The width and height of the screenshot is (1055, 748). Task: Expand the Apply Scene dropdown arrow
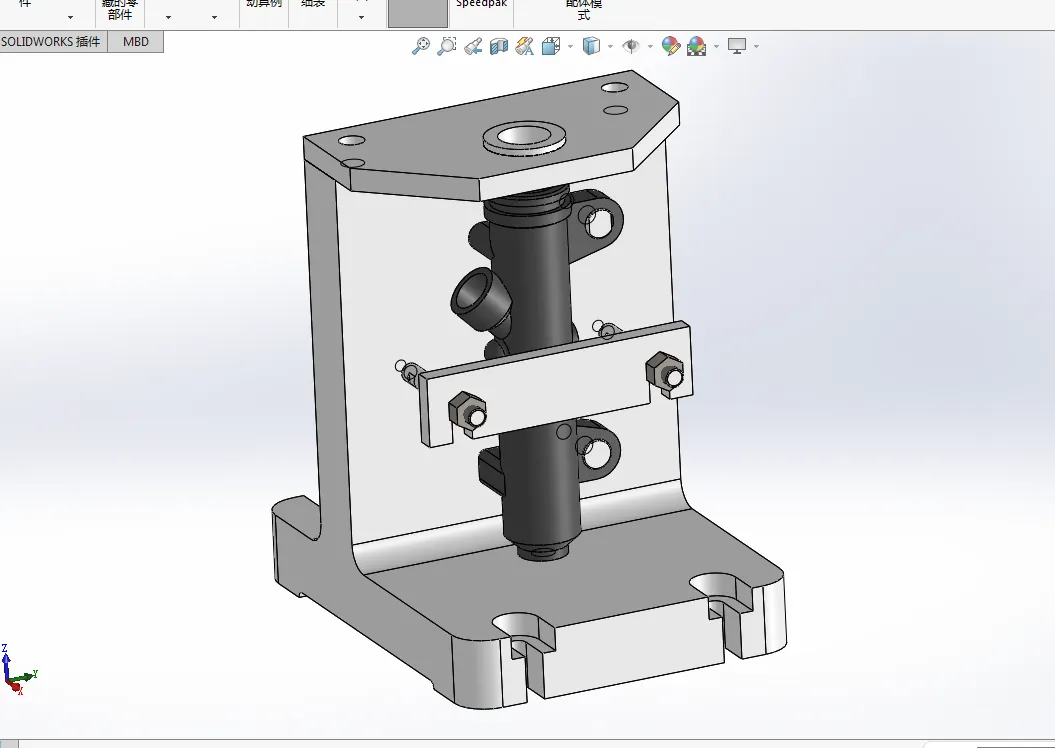(x=716, y=46)
